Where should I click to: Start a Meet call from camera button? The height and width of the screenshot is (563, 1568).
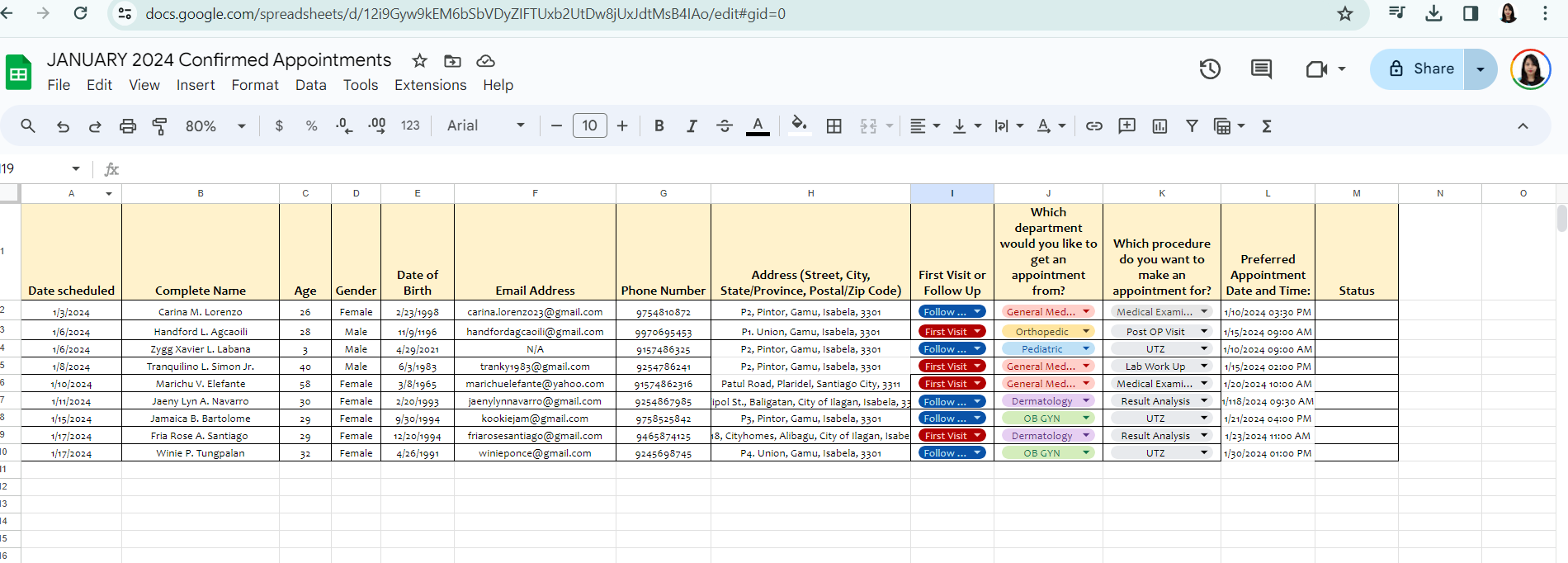point(1316,69)
